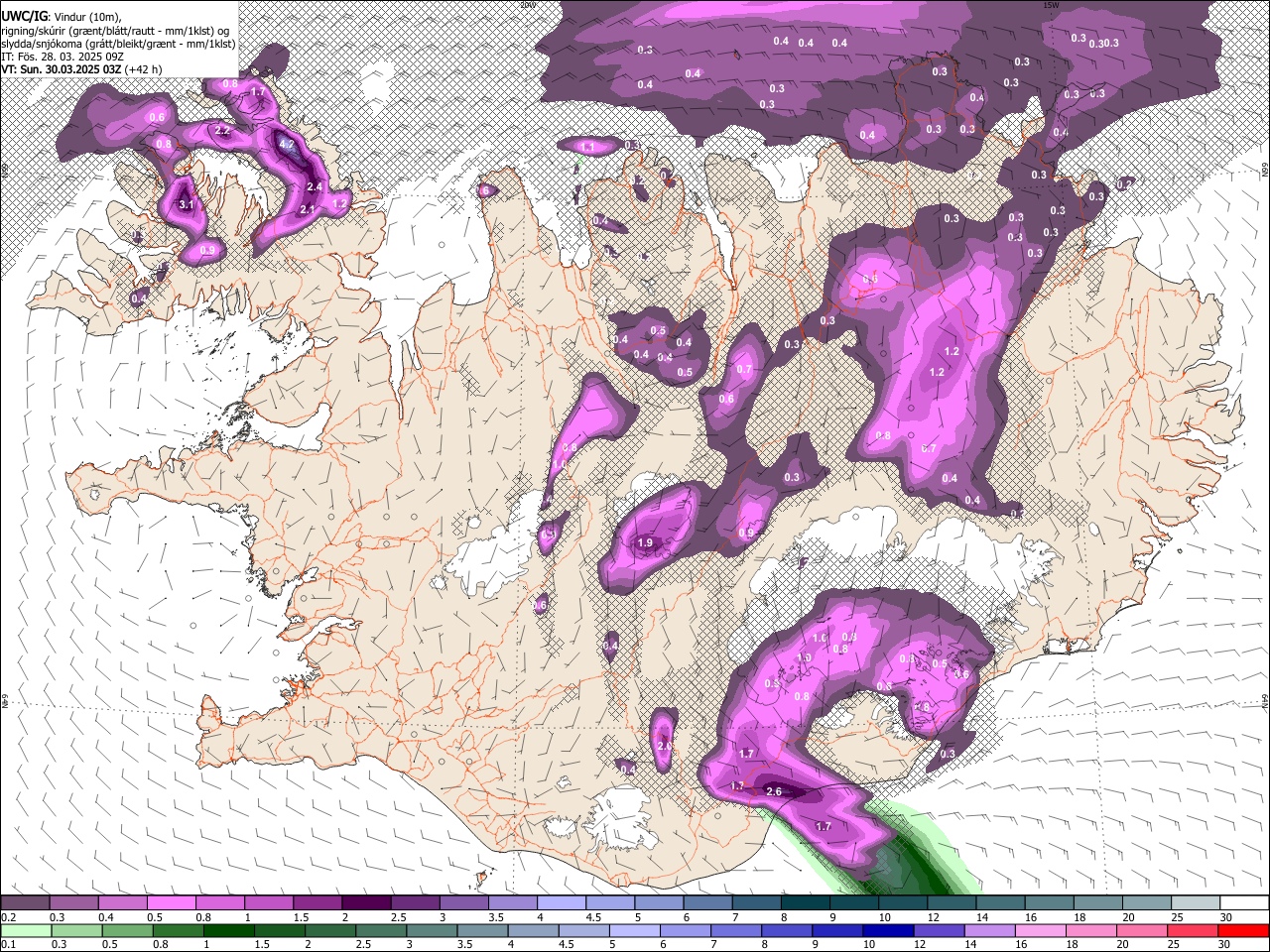
Task: Pick the dark teal 9 swatch on upper scale
Action: coord(855,902)
